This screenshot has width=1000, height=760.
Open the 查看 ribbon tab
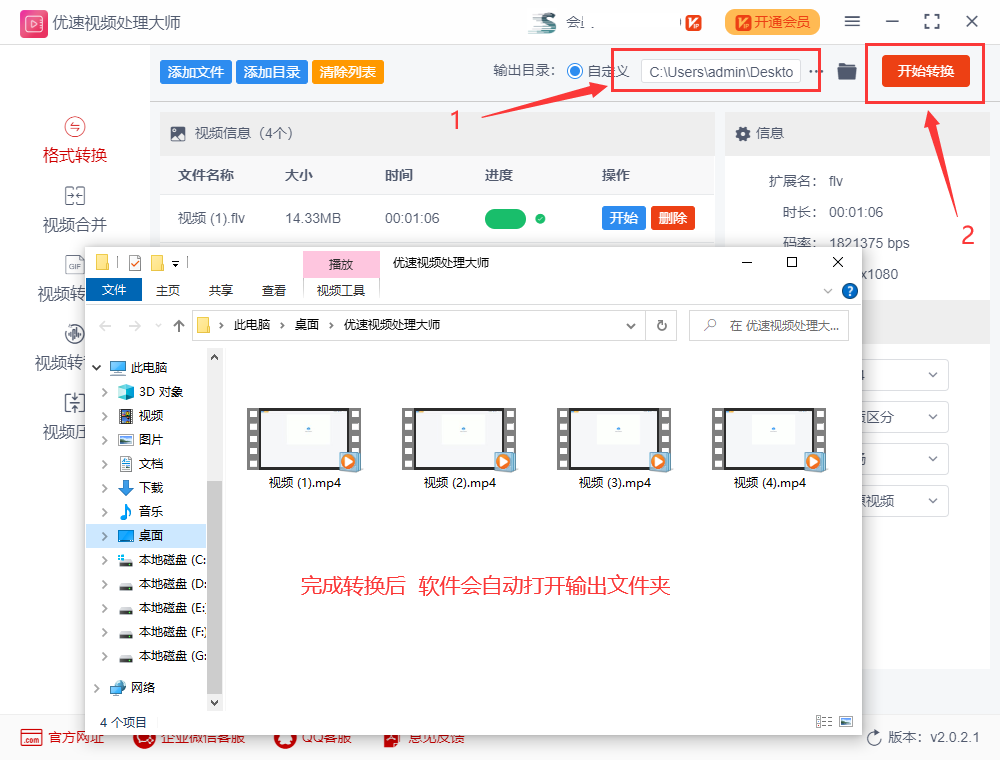click(x=274, y=291)
